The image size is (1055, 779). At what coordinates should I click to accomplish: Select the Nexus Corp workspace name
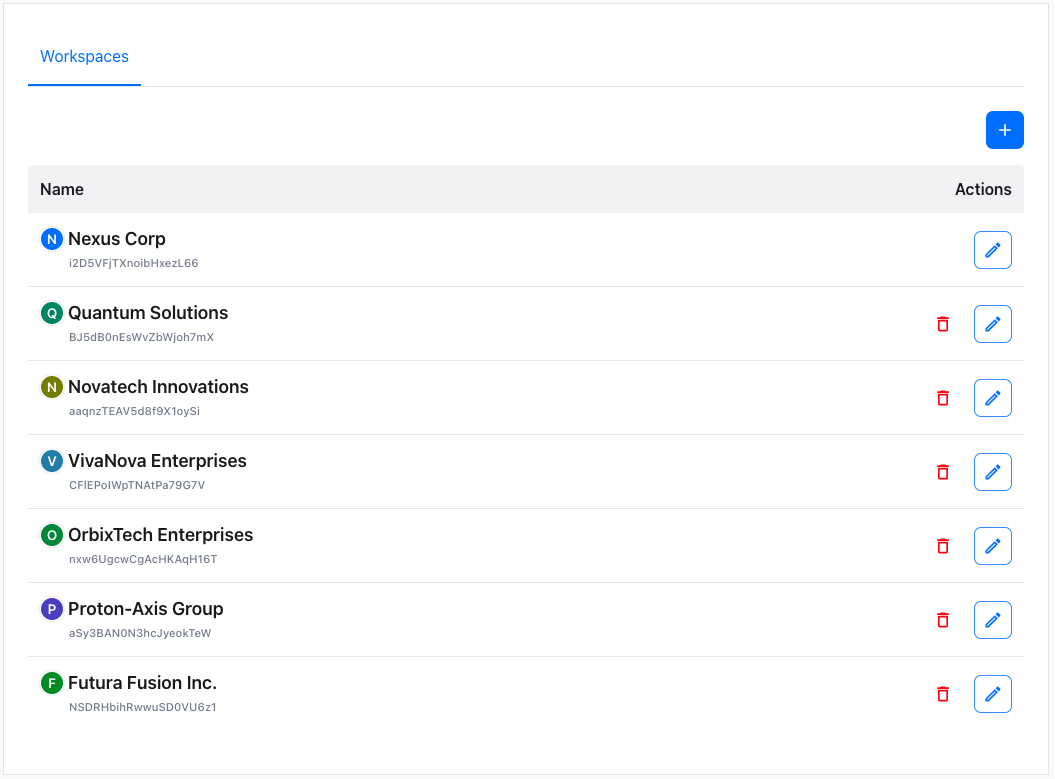[116, 239]
